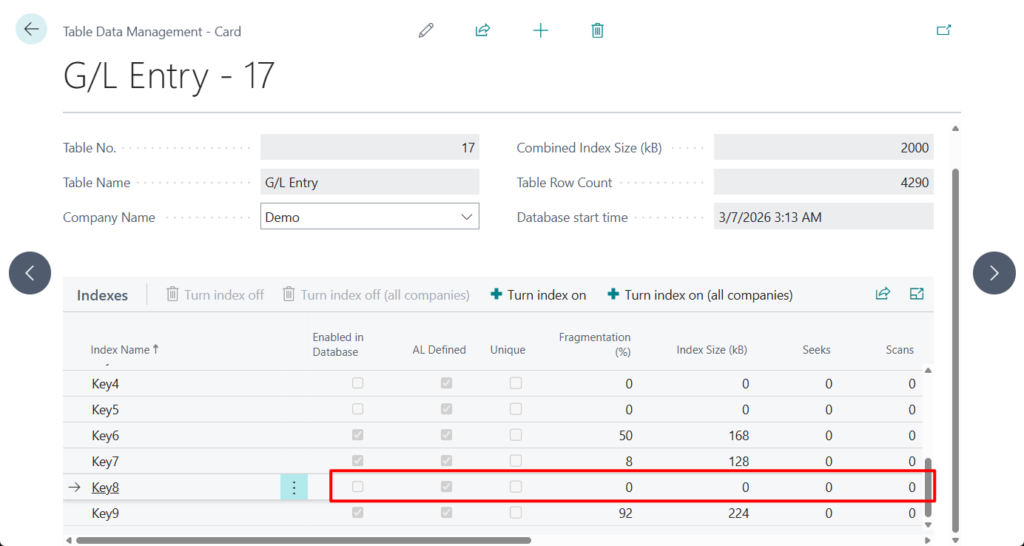This screenshot has height=546, width=1024.
Task: Click the Indexes grid scroll down arrow
Action: pyautogui.click(x=928, y=524)
